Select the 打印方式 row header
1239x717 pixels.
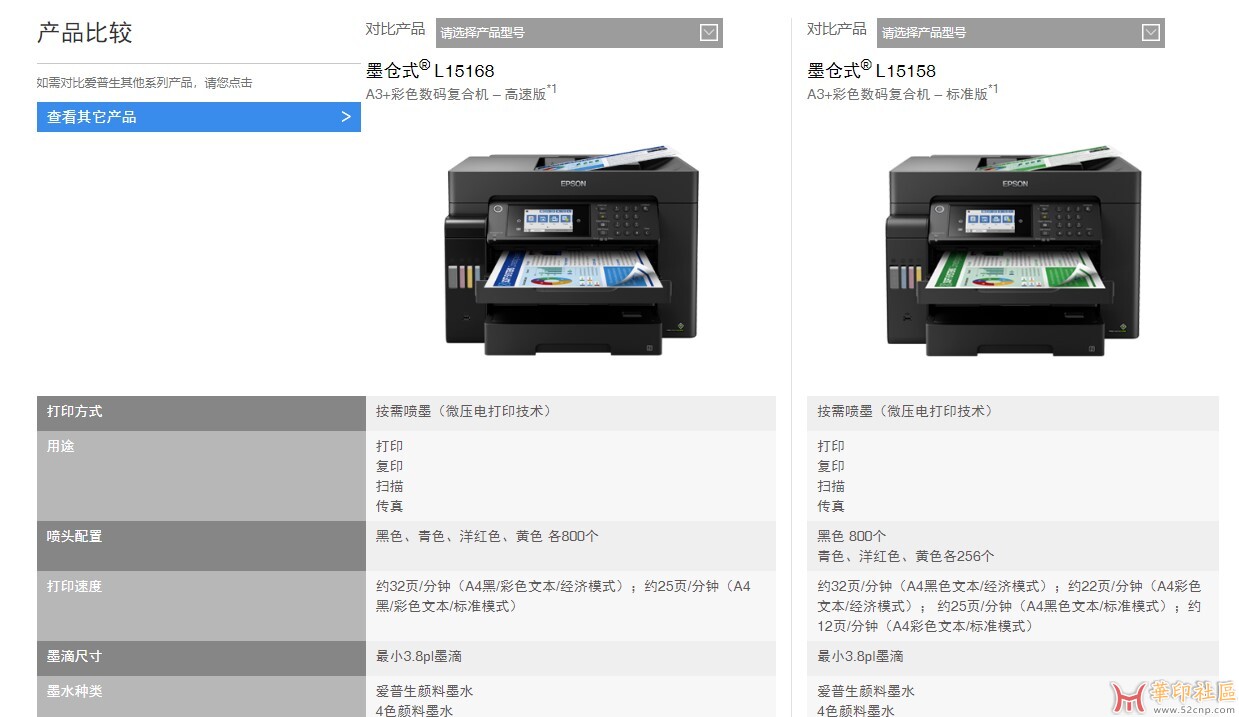[201, 413]
